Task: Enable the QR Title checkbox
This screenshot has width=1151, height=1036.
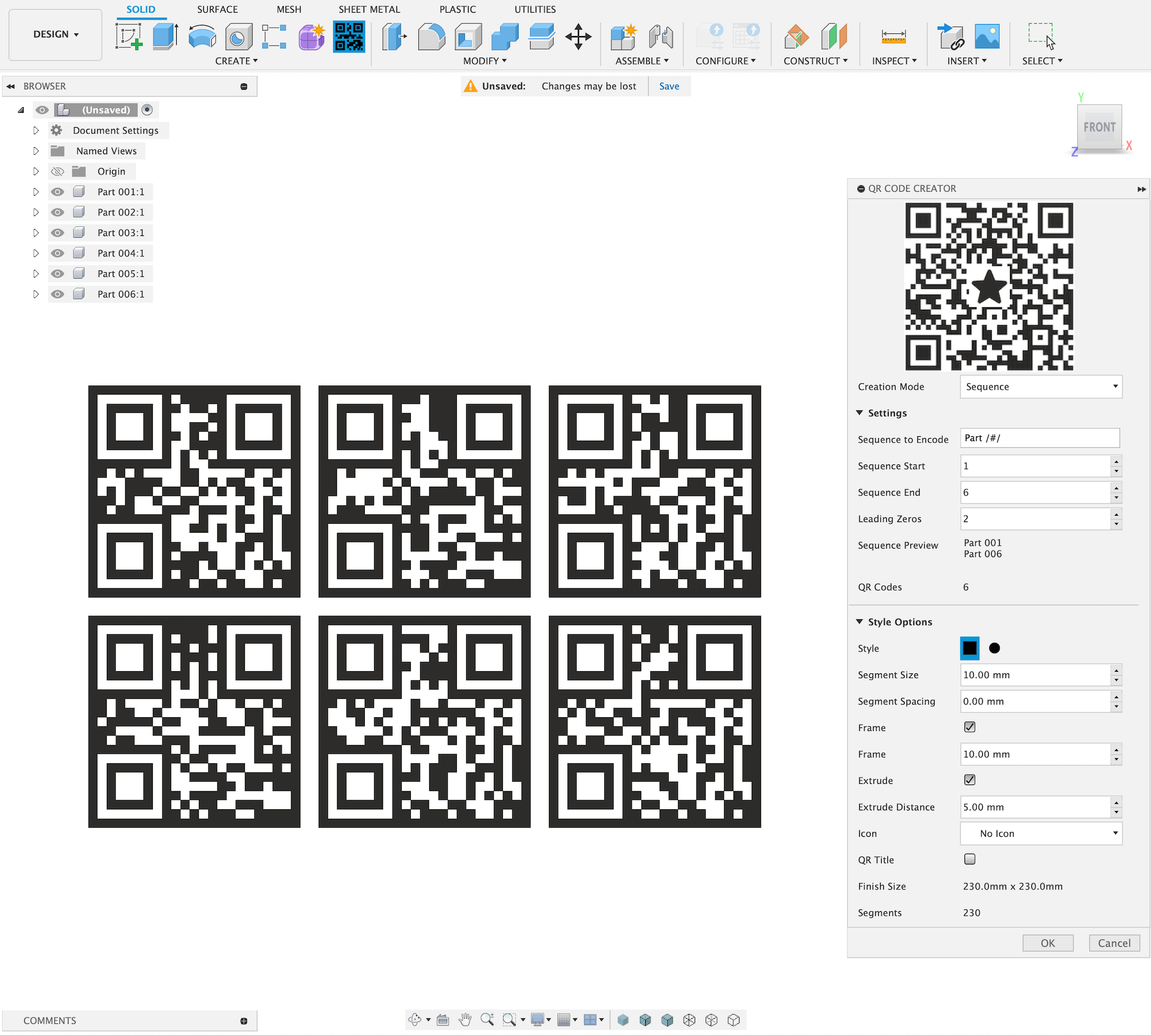Action: pyautogui.click(x=970, y=859)
